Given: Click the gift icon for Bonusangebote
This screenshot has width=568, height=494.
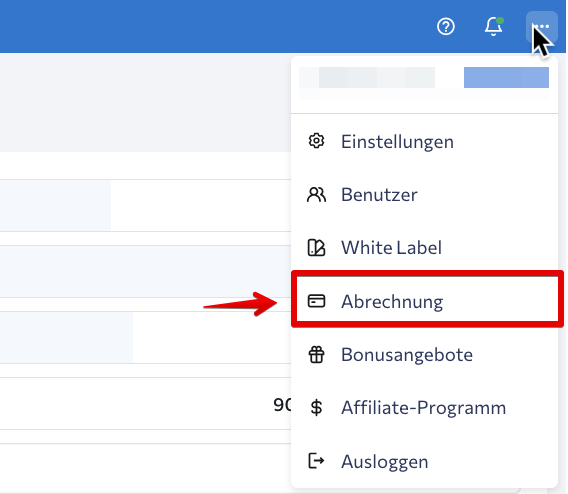Looking at the screenshot, I should 316,354.
